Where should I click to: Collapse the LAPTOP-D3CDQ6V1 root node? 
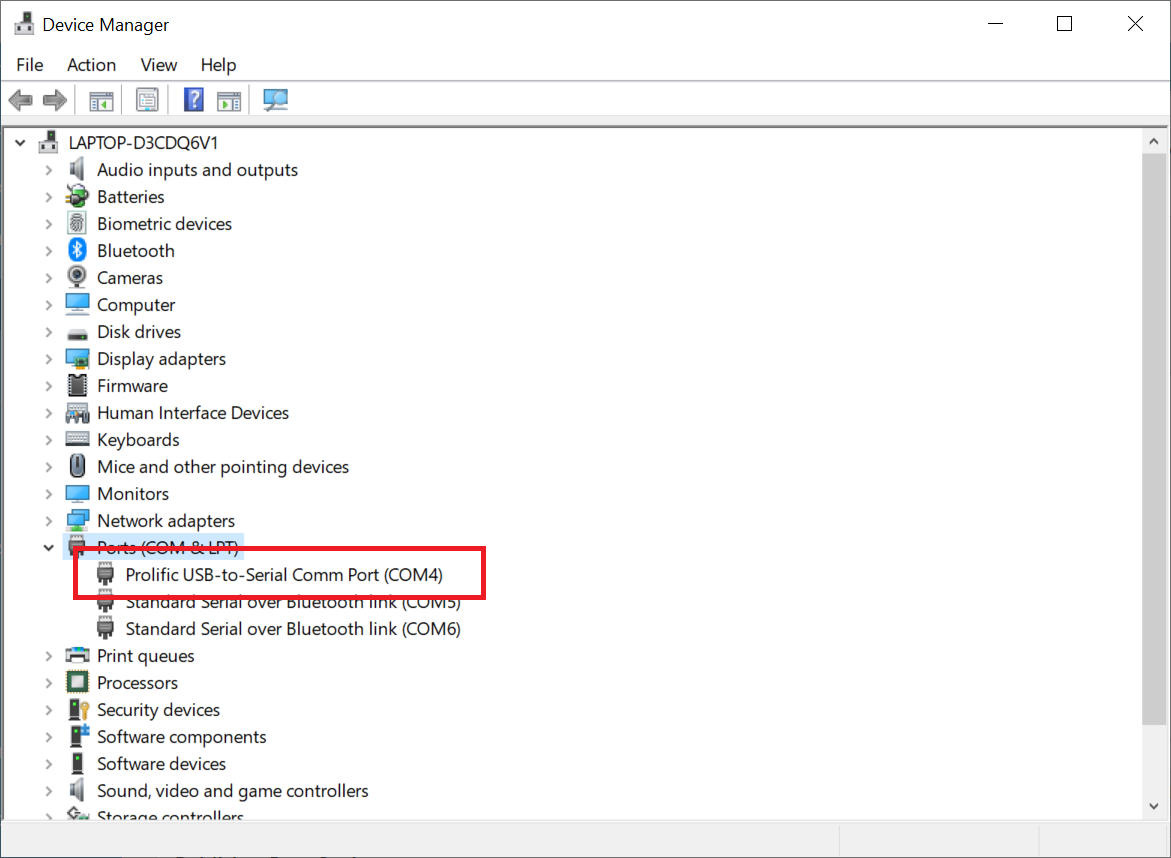[x=20, y=143]
